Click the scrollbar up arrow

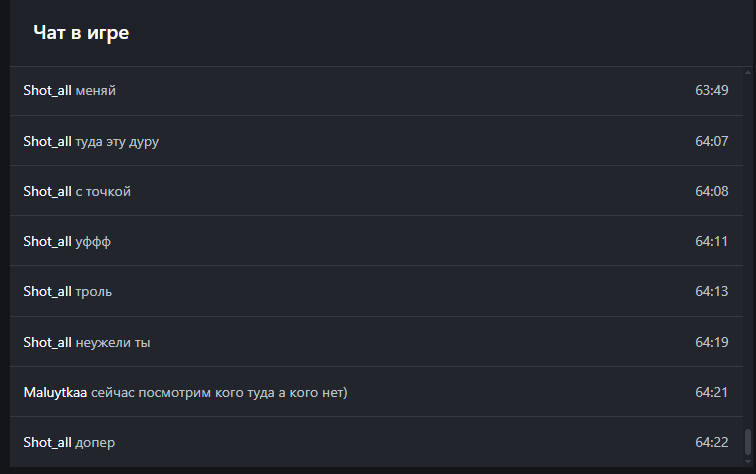point(748,73)
